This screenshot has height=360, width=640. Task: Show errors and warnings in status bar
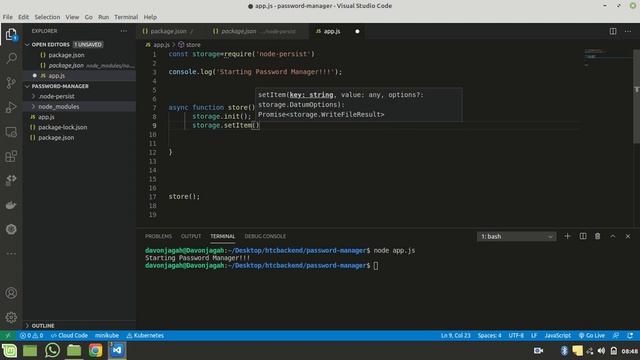pos(31,336)
